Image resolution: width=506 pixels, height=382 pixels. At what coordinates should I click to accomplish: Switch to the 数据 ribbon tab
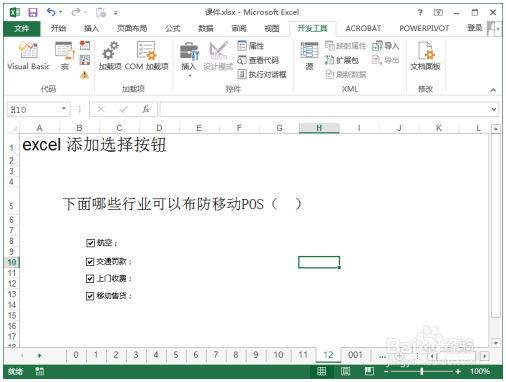(x=206, y=29)
